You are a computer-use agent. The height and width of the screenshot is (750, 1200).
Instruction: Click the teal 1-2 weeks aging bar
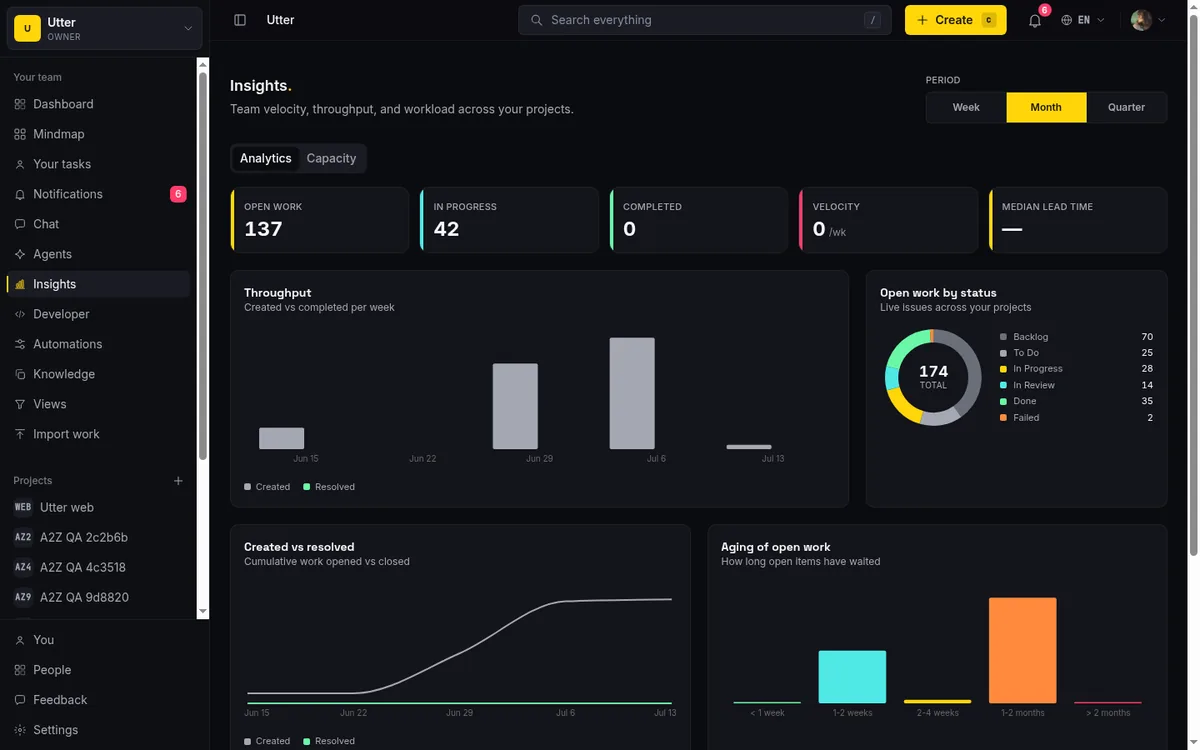coord(852,677)
